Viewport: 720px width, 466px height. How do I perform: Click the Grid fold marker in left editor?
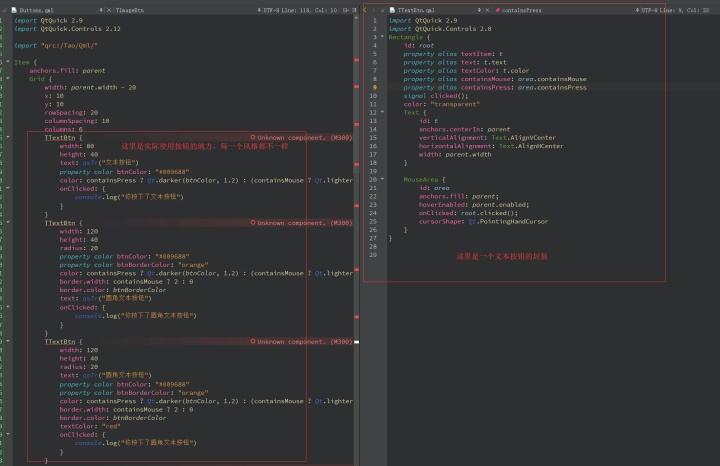8,79
